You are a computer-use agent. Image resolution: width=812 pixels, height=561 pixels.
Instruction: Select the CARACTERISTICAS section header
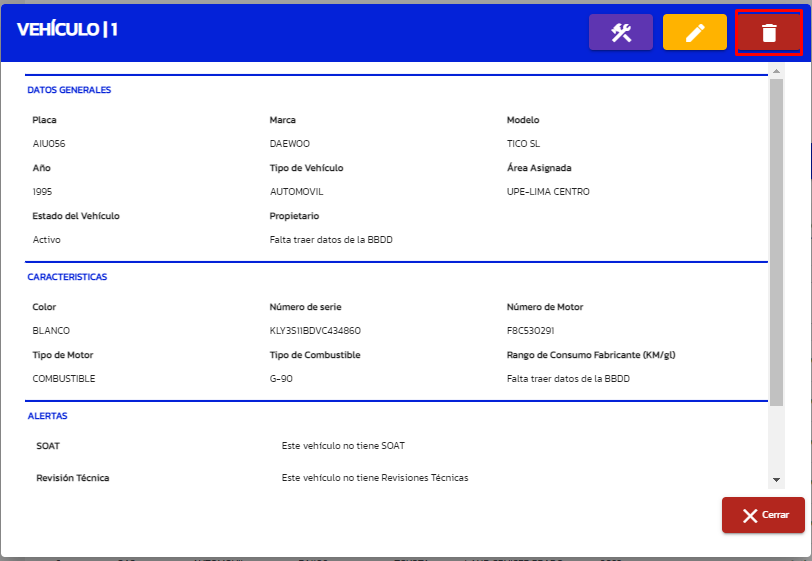pos(67,277)
